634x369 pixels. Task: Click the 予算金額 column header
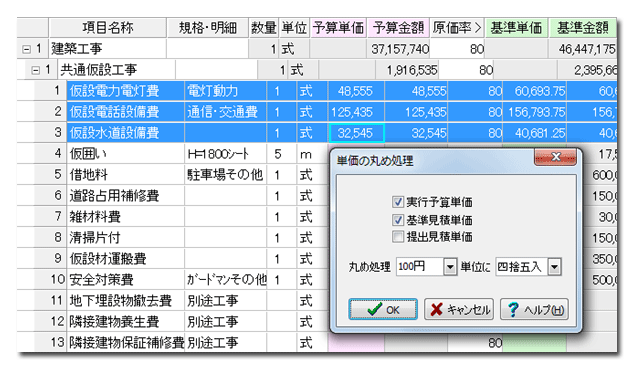point(398,27)
